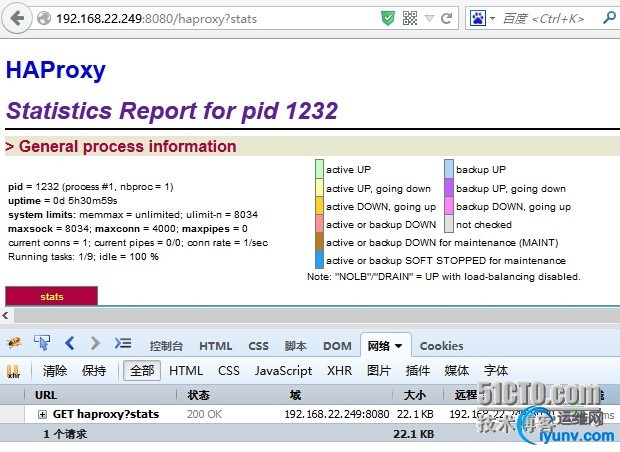This screenshot has width=620, height=452.
Task: Click the 清除 clear button
Action: pos(55,371)
